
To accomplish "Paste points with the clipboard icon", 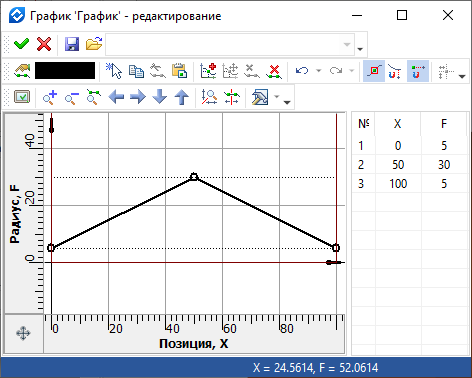I will (x=180, y=71).
